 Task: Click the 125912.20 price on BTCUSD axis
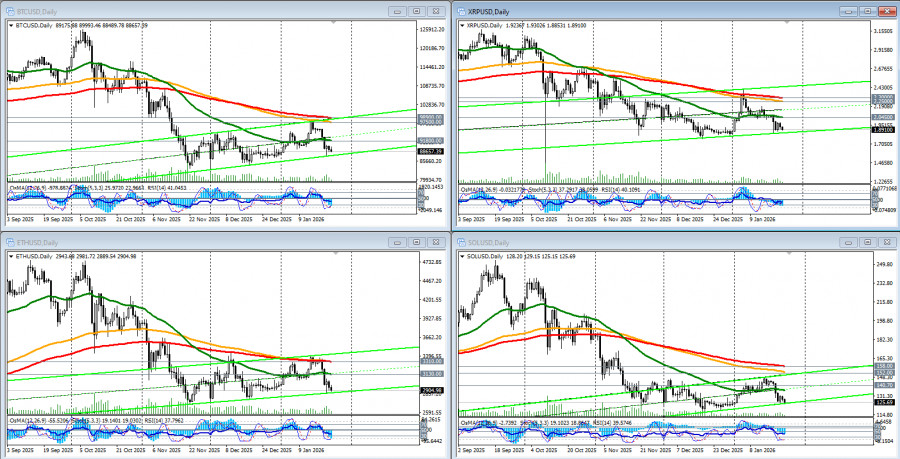[x=432, y=30]
